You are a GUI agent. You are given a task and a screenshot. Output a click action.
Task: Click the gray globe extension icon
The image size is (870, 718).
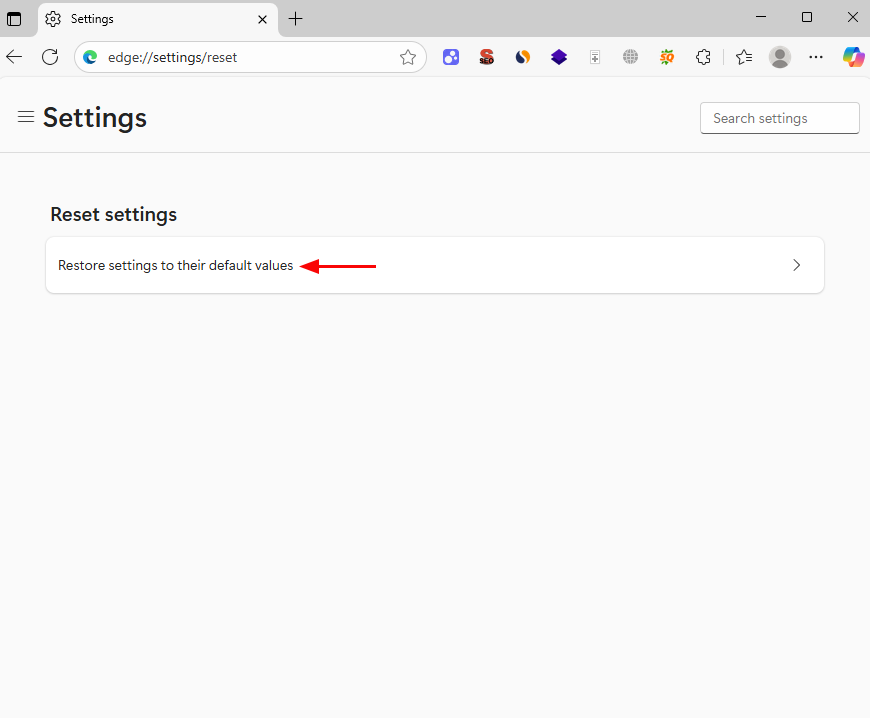click(x=630, y=57)
